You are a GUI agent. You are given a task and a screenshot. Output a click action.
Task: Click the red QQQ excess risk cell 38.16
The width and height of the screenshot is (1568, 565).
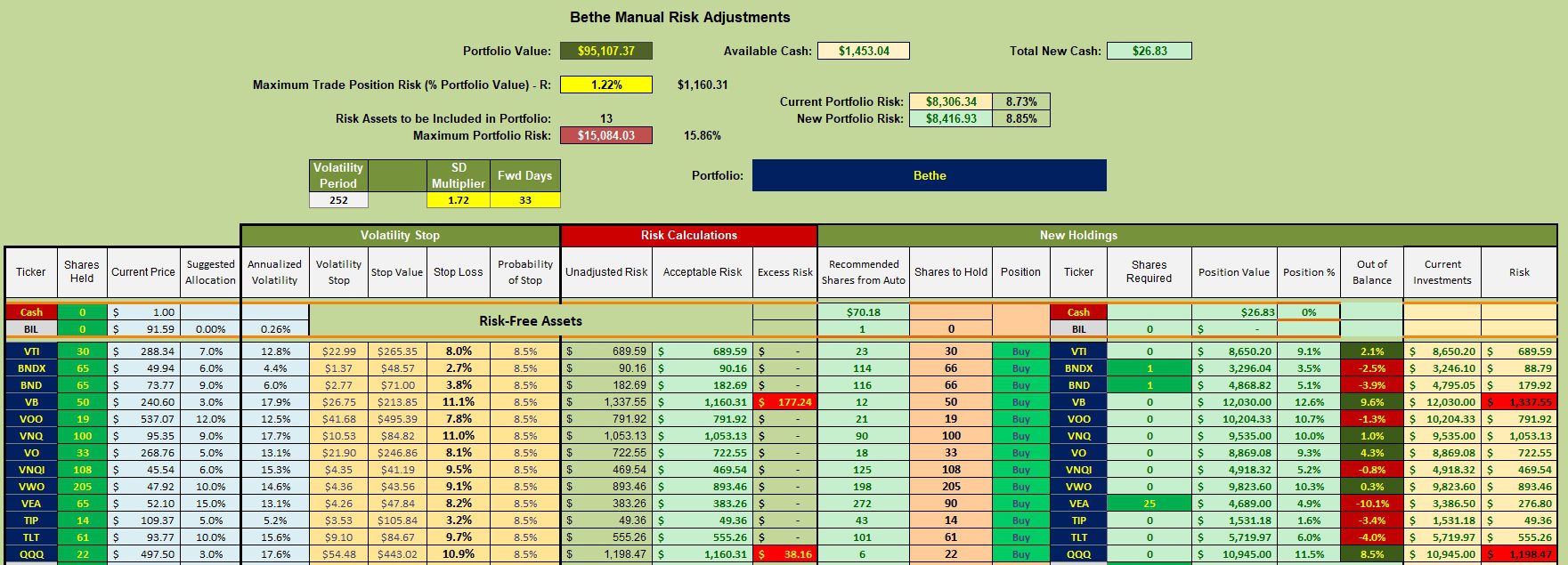tap(784, 554)
